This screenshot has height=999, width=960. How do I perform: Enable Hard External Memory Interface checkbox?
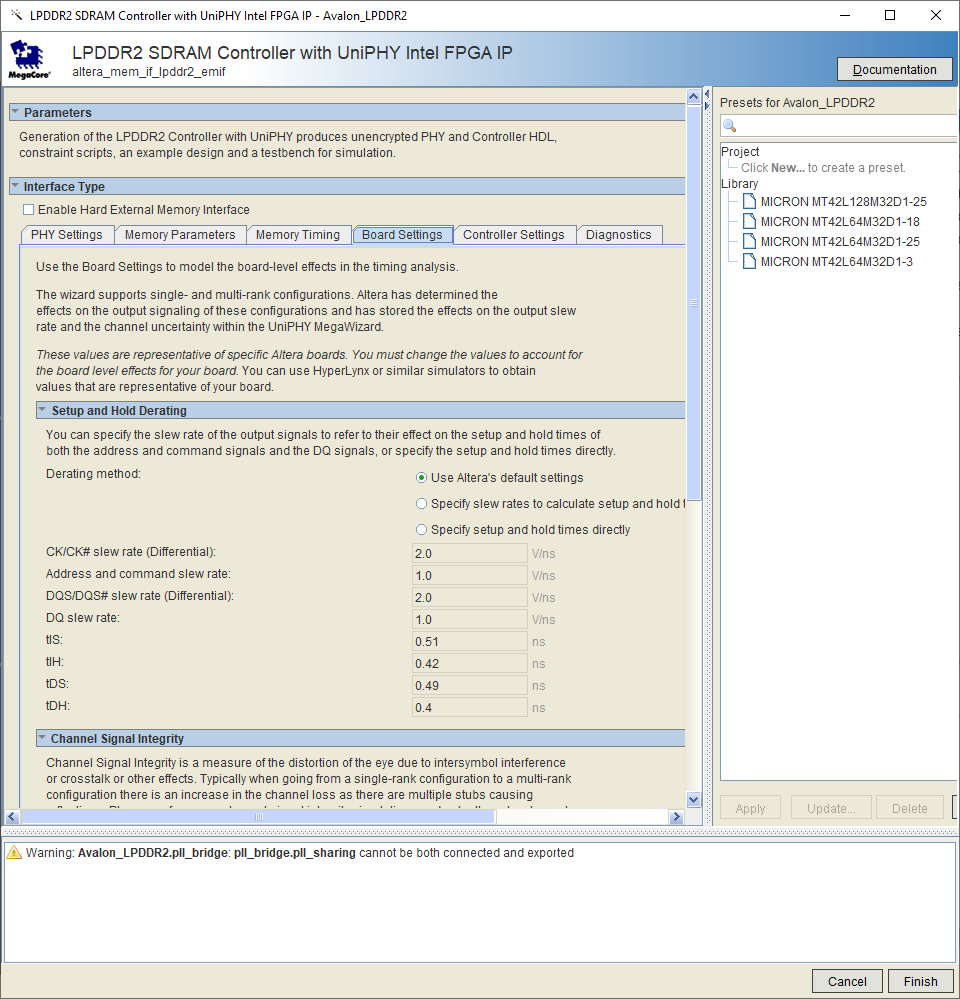pyautogui.click(x=29, y=210)
